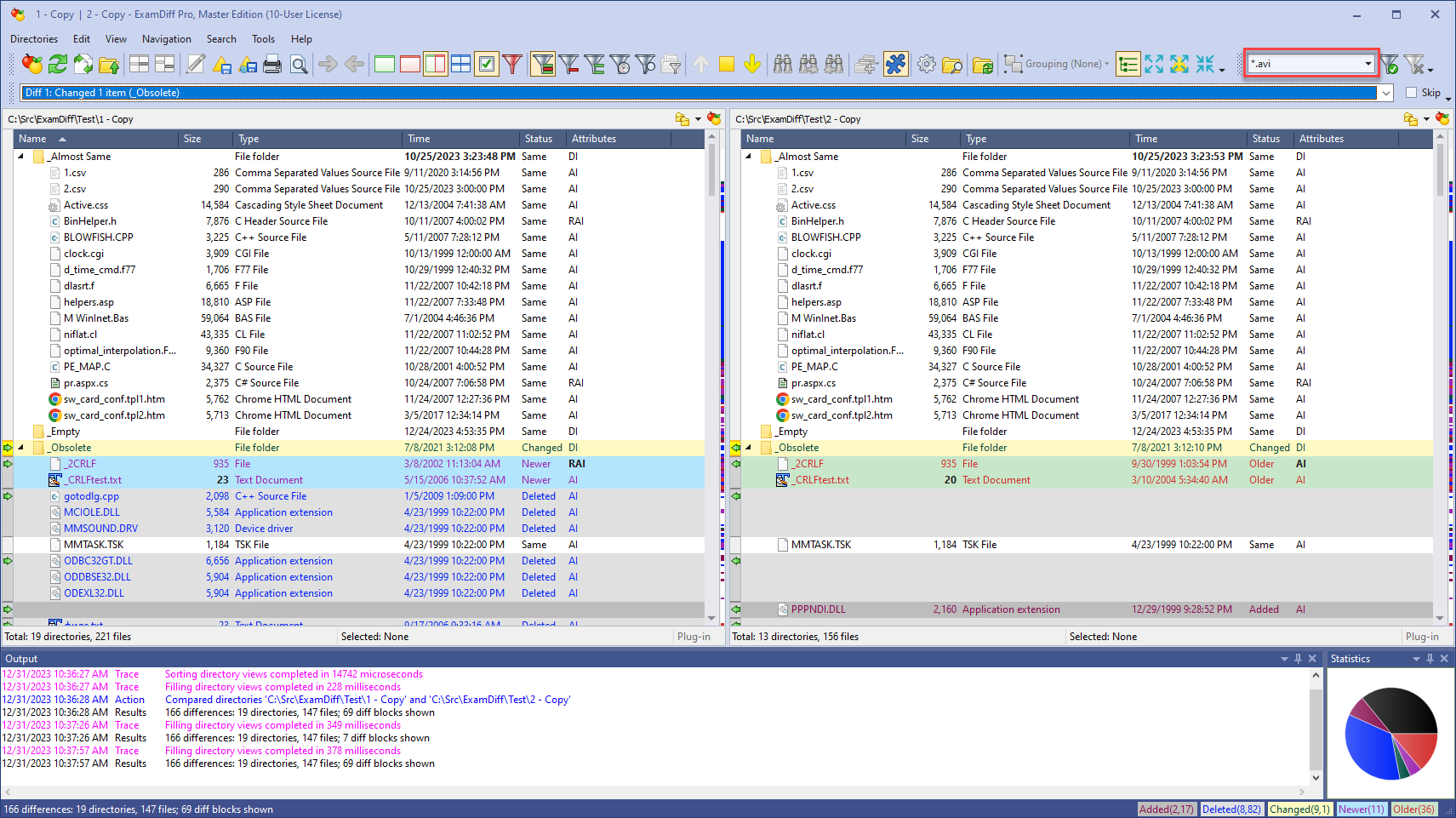Go to previous difference left arrow
Image resolution: width=1456 pixels, height=818 pixels.
coord(354,64)
